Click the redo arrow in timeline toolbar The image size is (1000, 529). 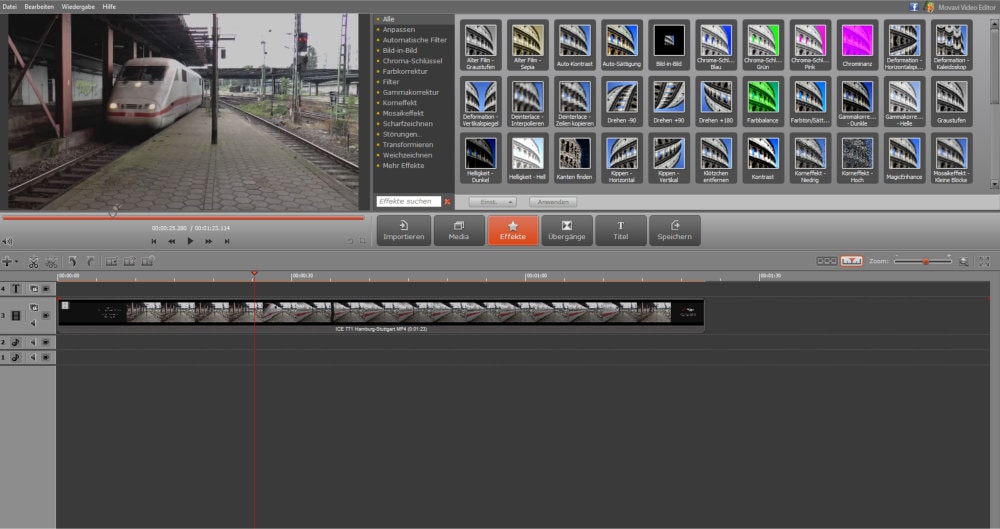click(91, 262)
